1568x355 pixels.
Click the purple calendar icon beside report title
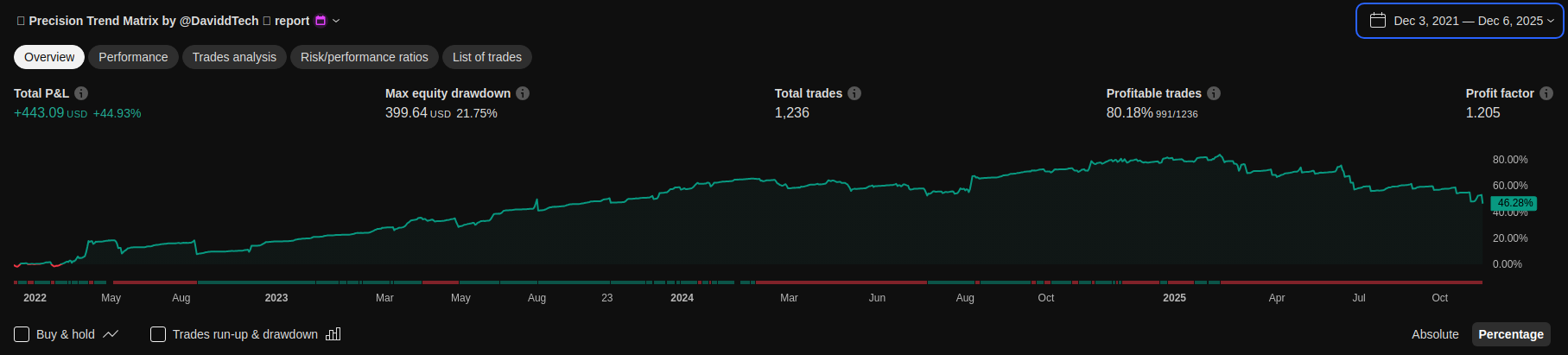pyautogui.click(x=321, y=21)
